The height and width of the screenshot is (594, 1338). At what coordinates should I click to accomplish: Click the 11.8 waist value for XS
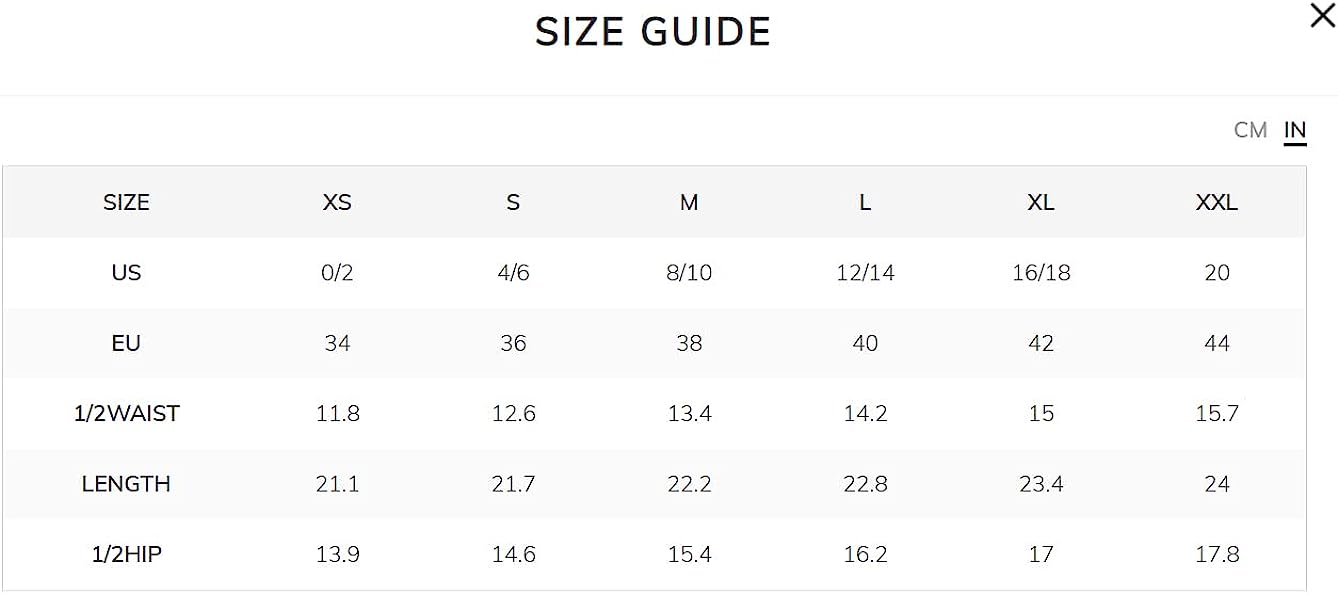coord(338,413)
